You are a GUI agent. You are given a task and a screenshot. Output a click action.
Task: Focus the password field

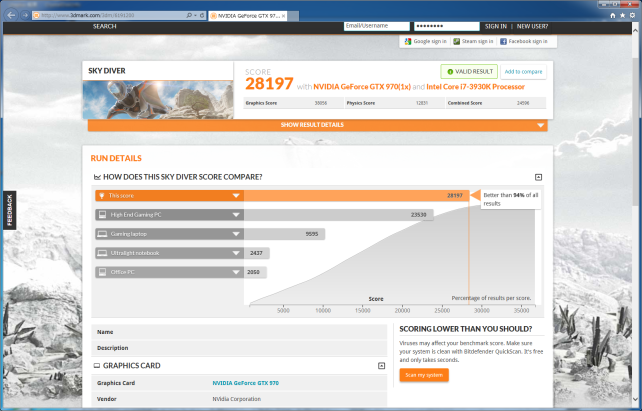[x=447, y=26]
